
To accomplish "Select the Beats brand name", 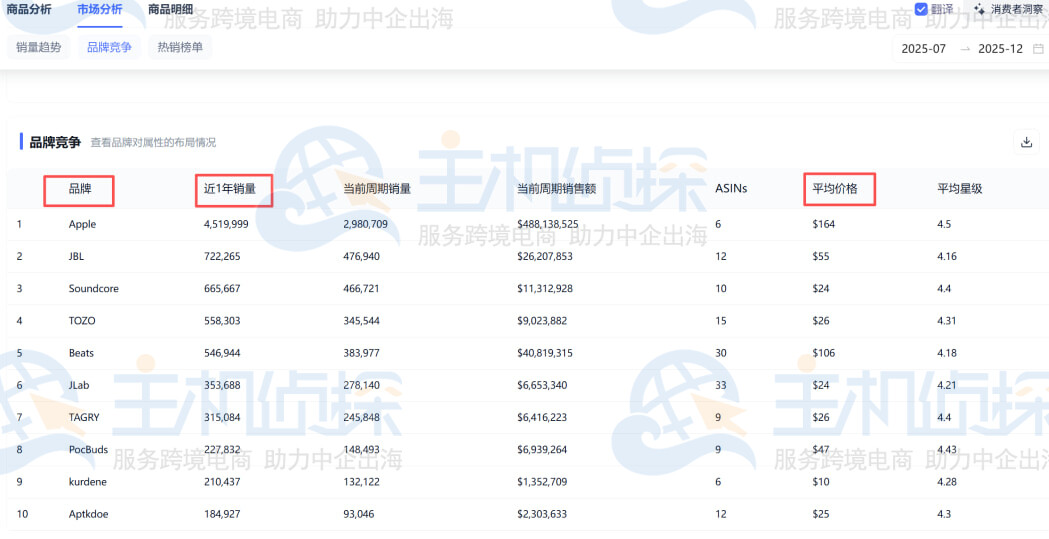I will [81, 353].
